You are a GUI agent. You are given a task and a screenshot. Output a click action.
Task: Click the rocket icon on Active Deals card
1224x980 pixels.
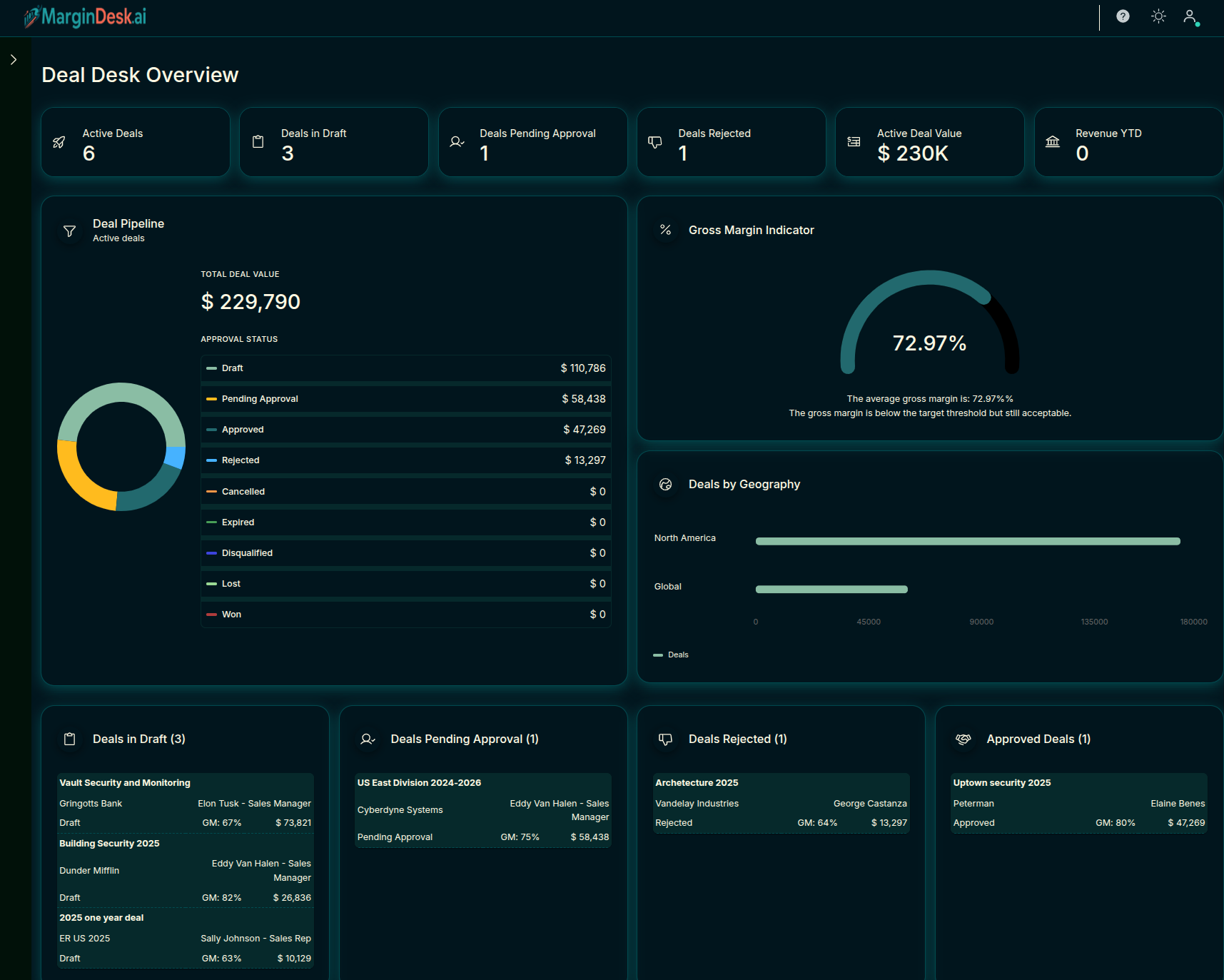(59, 142)
